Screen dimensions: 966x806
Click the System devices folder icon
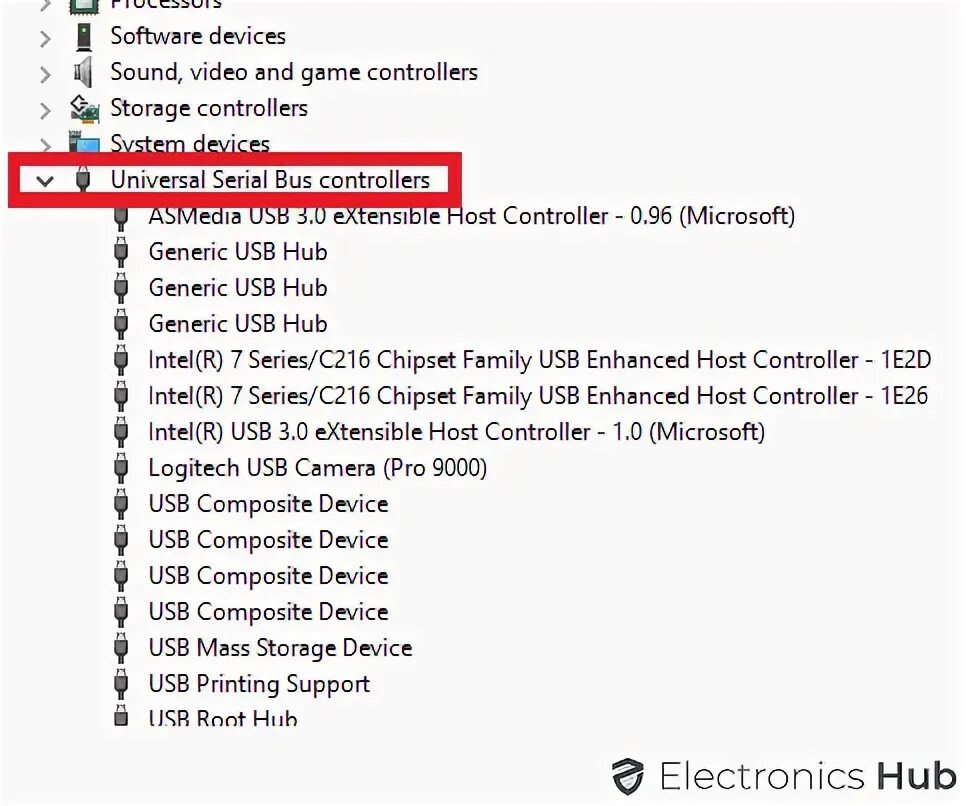(84, 143)
